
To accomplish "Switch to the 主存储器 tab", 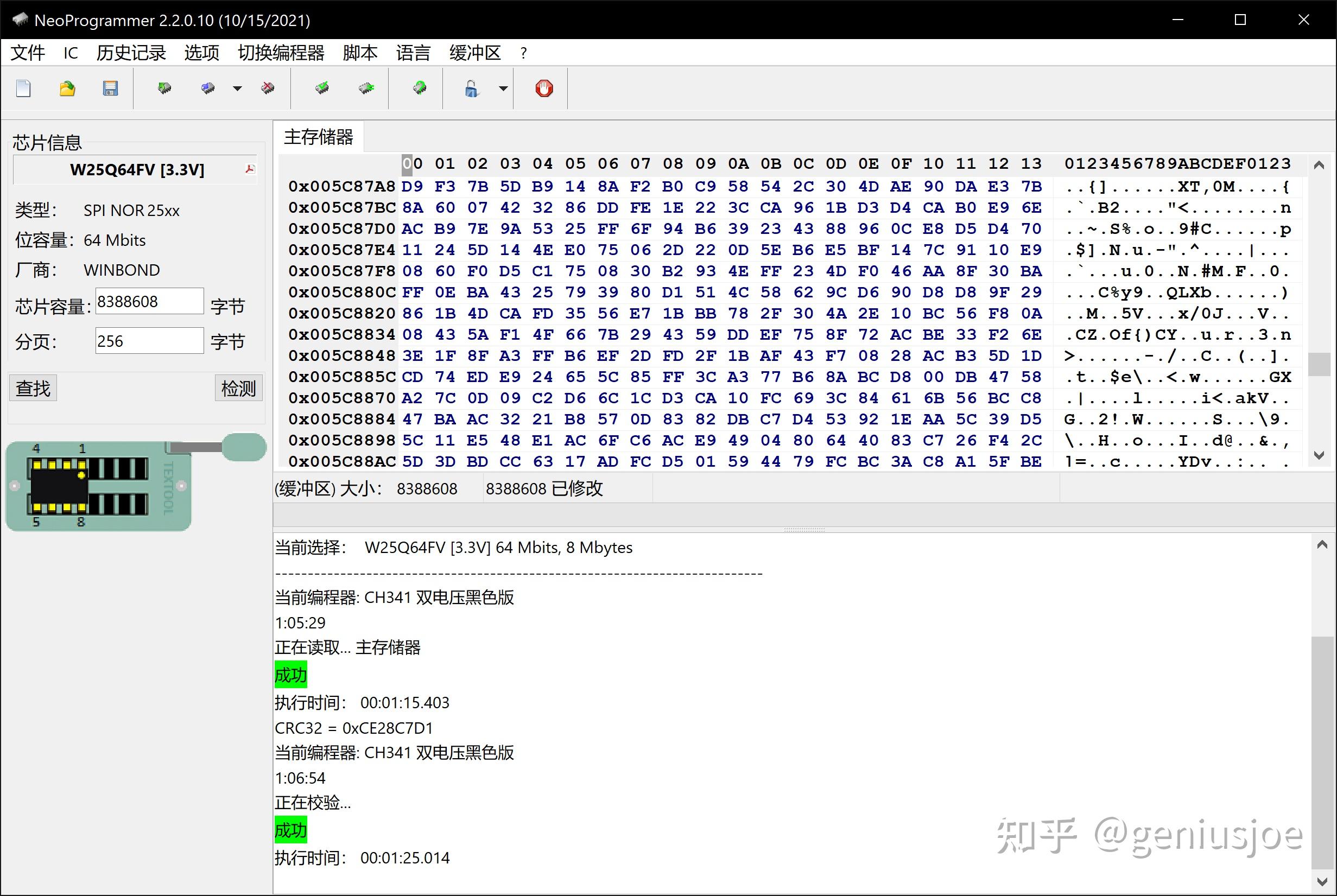I will (x=319, y=137).
